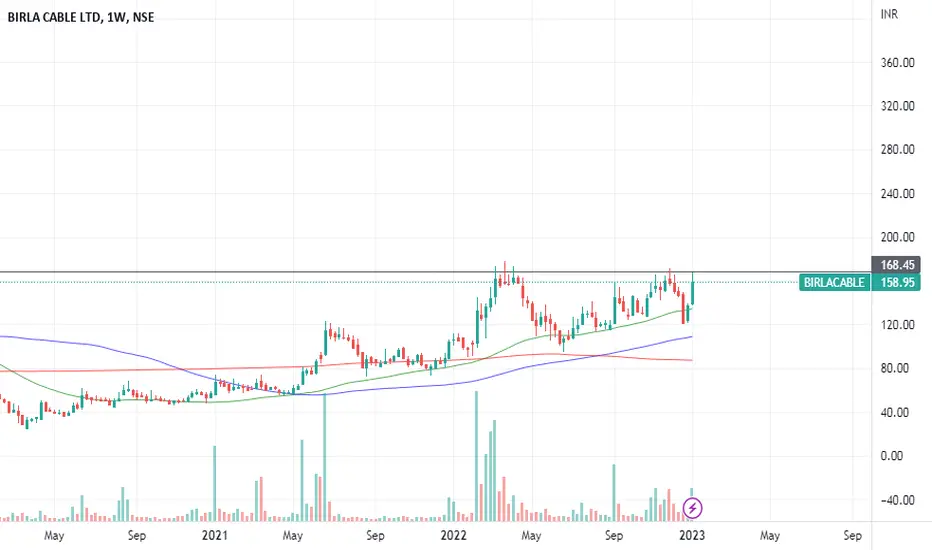
Task: Click the 360.00 price axis value
Action: click(x=897, y=62)
